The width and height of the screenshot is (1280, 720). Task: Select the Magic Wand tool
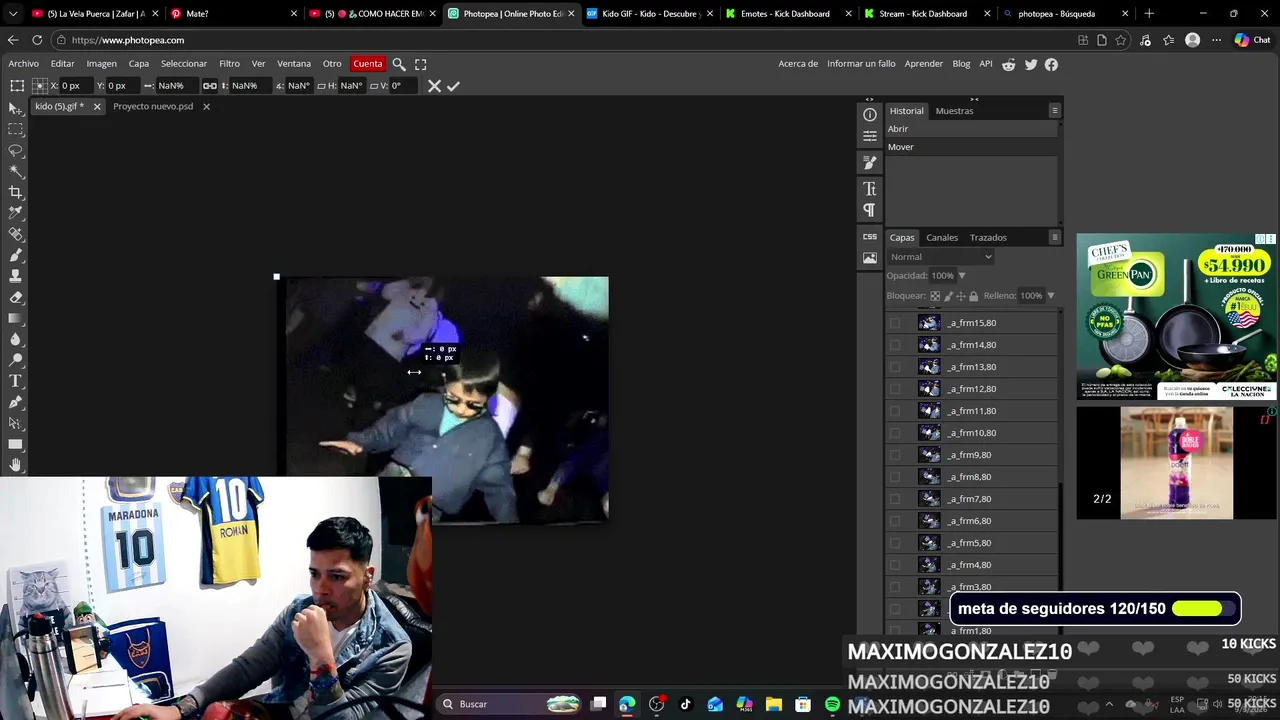(15, 171)
